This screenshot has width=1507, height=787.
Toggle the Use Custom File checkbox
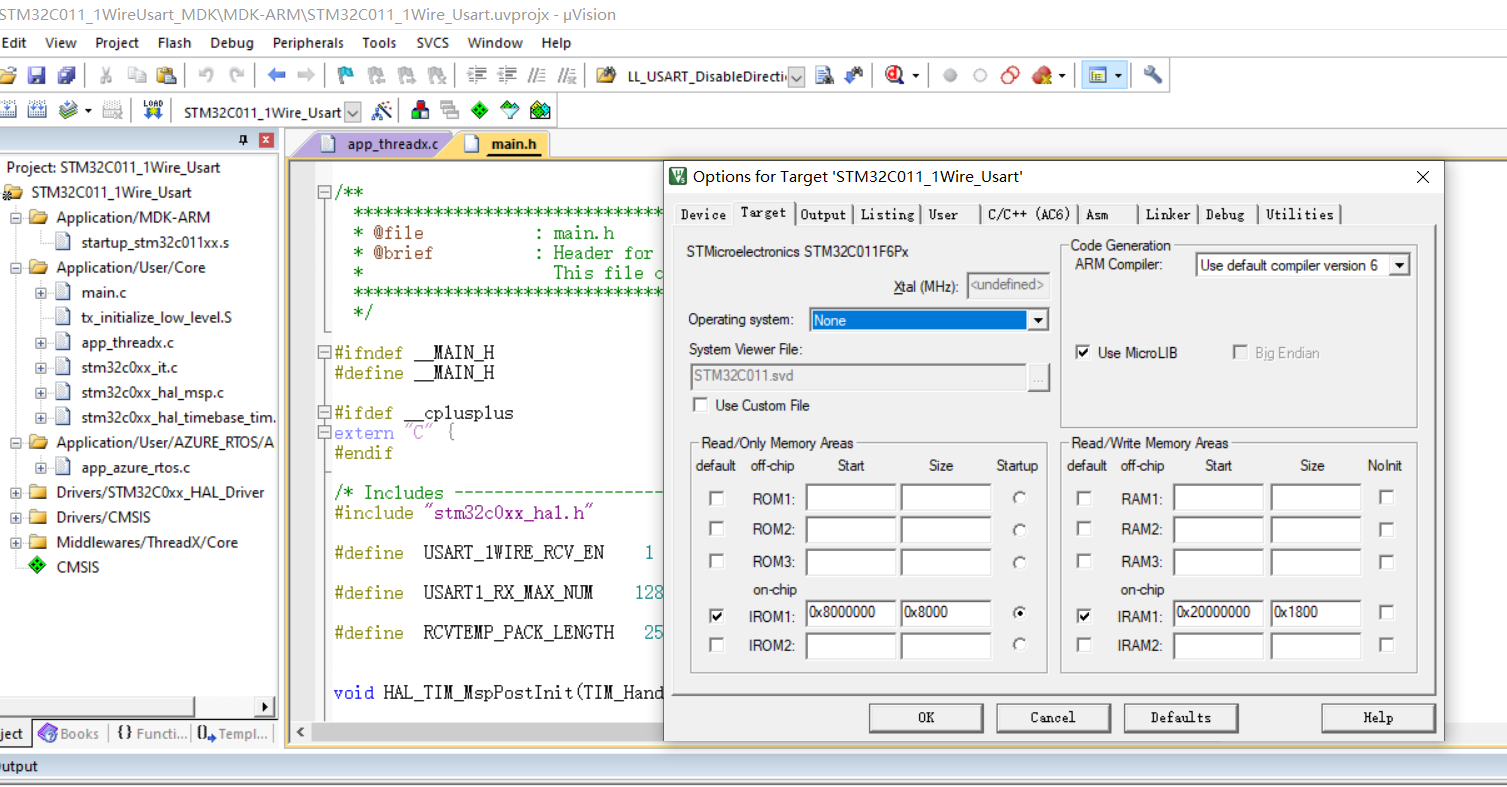click(x=700, y=405)
